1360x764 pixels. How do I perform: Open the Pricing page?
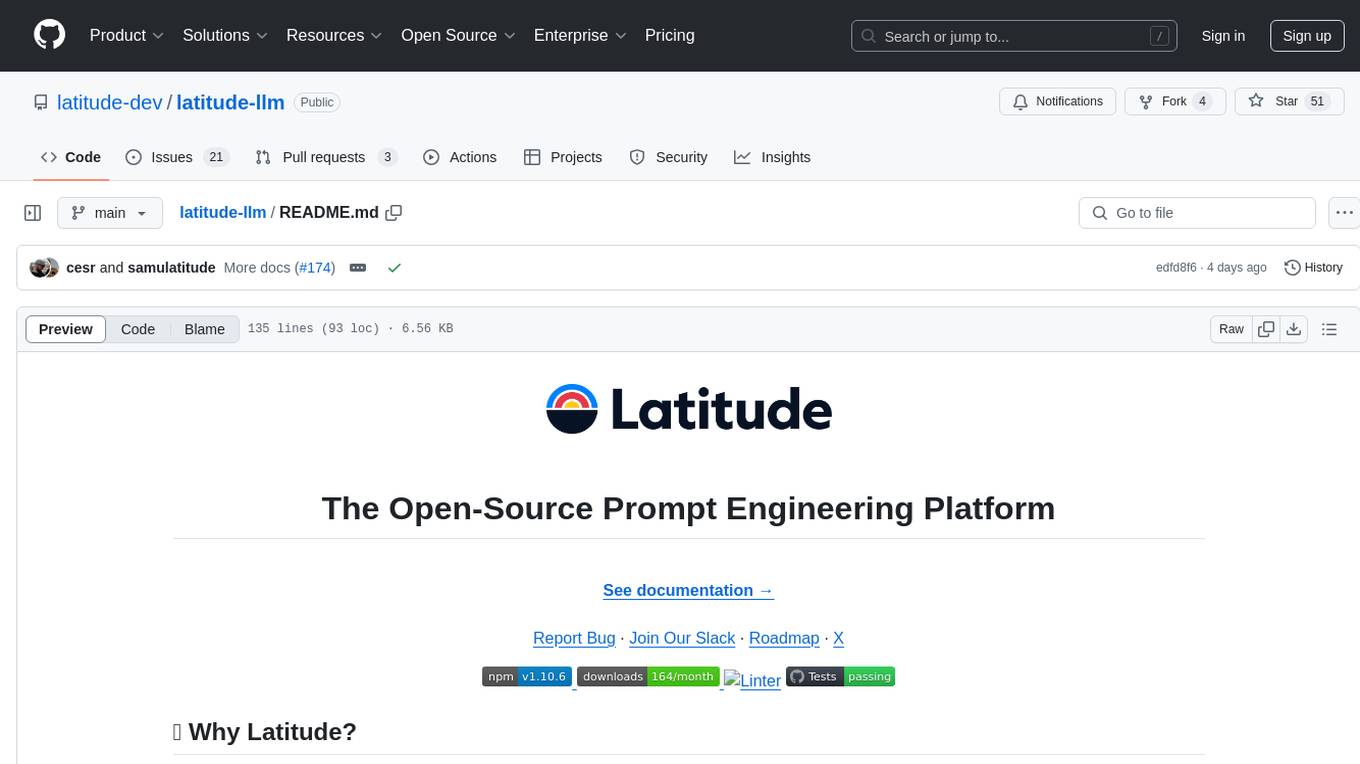pos(670,35)
